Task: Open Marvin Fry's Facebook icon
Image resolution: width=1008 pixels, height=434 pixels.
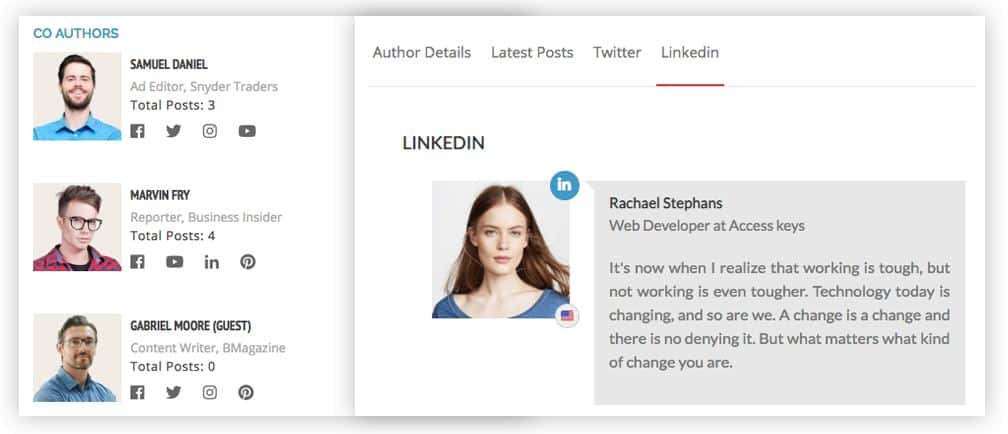Action: [x=137, y=262]
